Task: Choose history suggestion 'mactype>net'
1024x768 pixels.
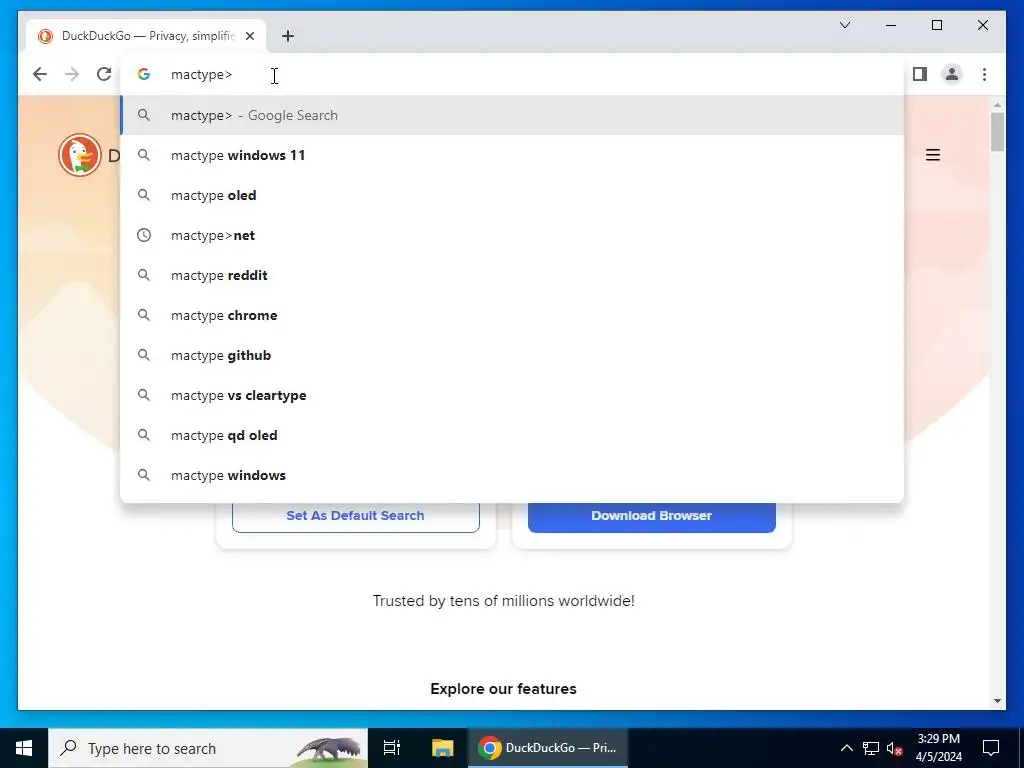Action: click(x=513, y=235)
